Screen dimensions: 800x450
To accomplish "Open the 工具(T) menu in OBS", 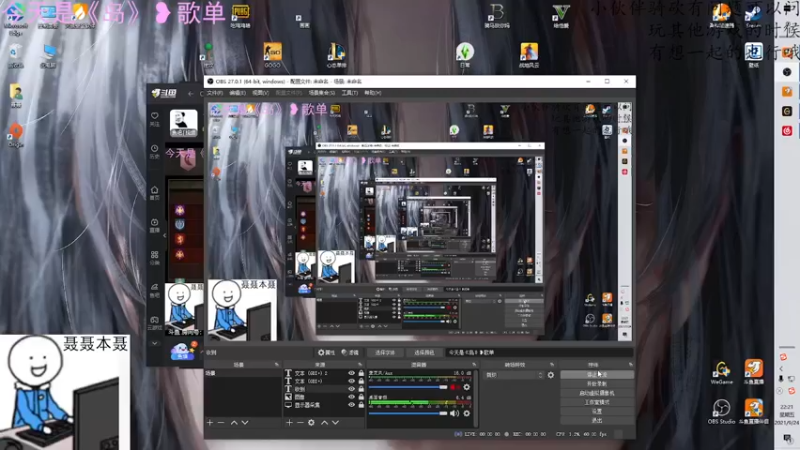I will [349, 93].
